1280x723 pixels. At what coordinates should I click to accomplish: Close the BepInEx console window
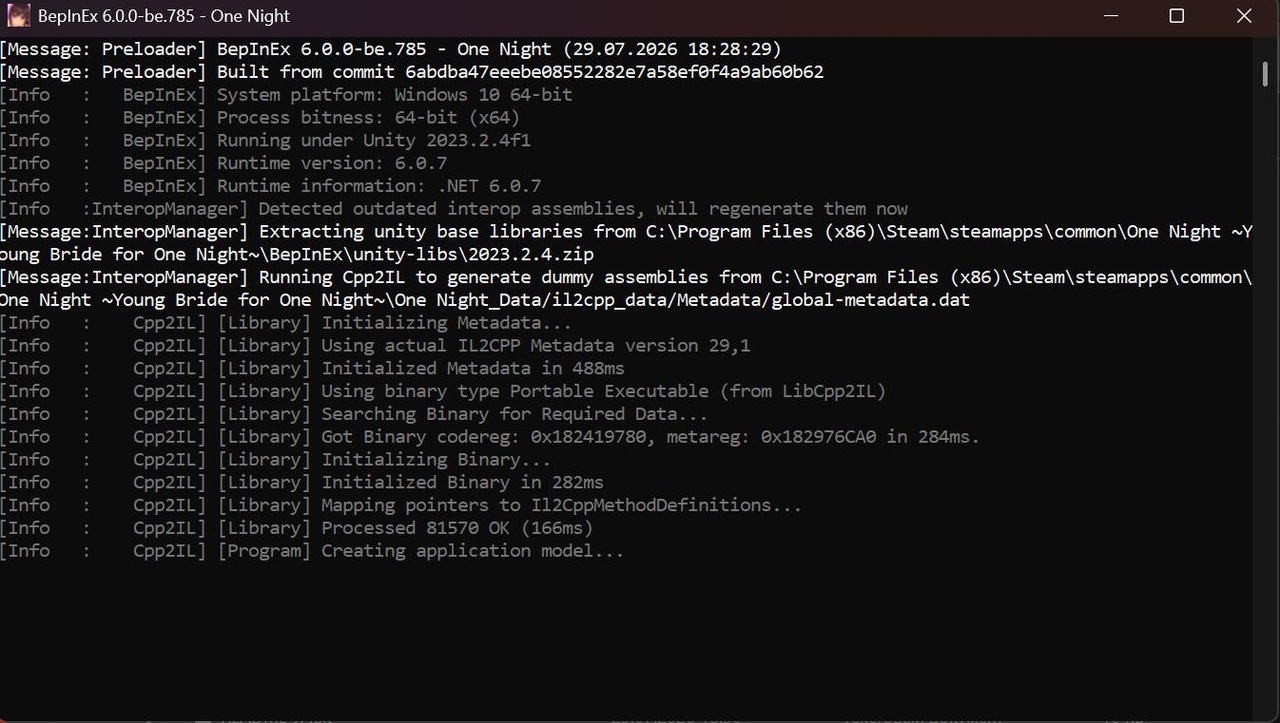[x=1244, y=16]
